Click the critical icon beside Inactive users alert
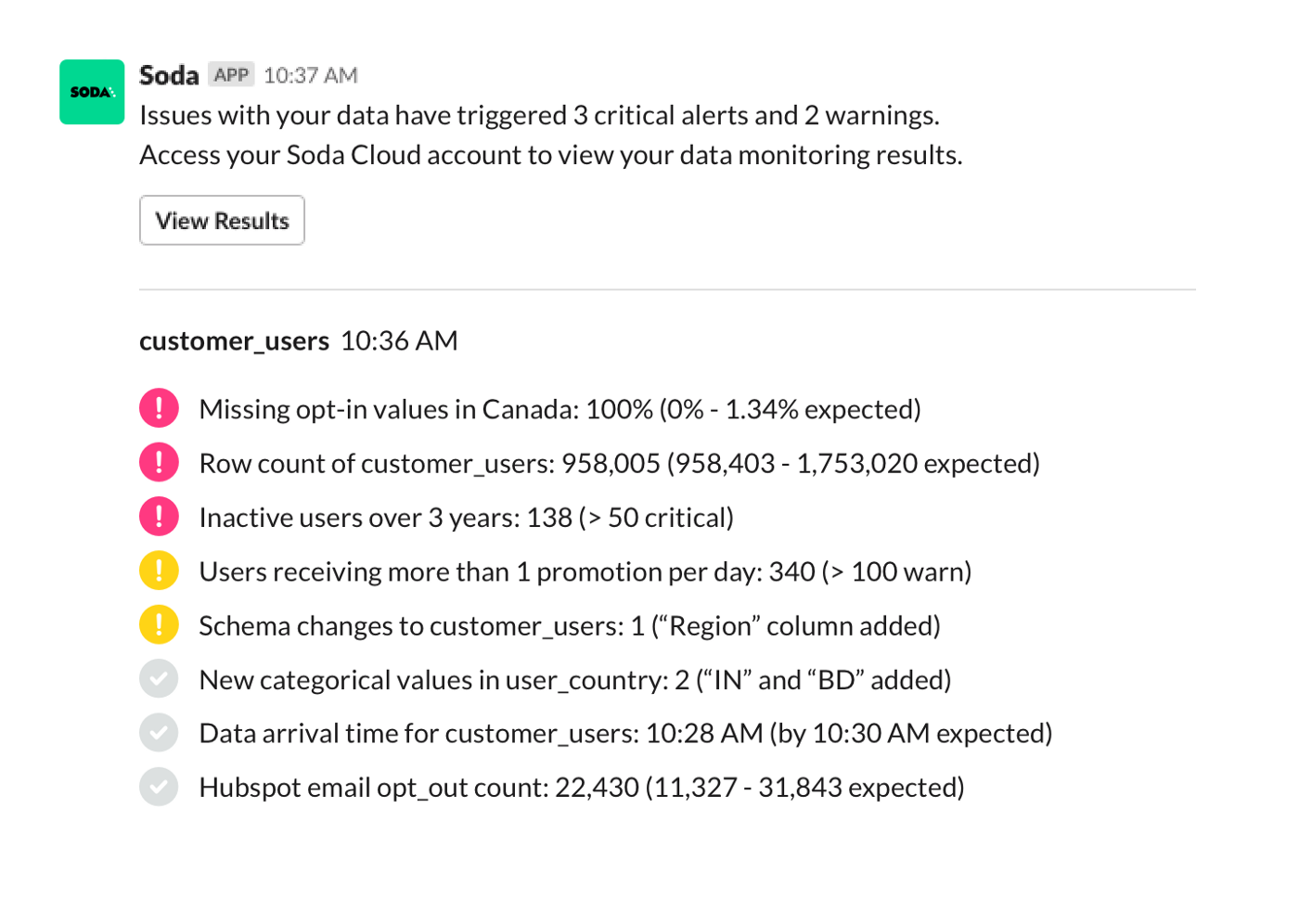Screen dimensions: 1299x924 [159, 517]
